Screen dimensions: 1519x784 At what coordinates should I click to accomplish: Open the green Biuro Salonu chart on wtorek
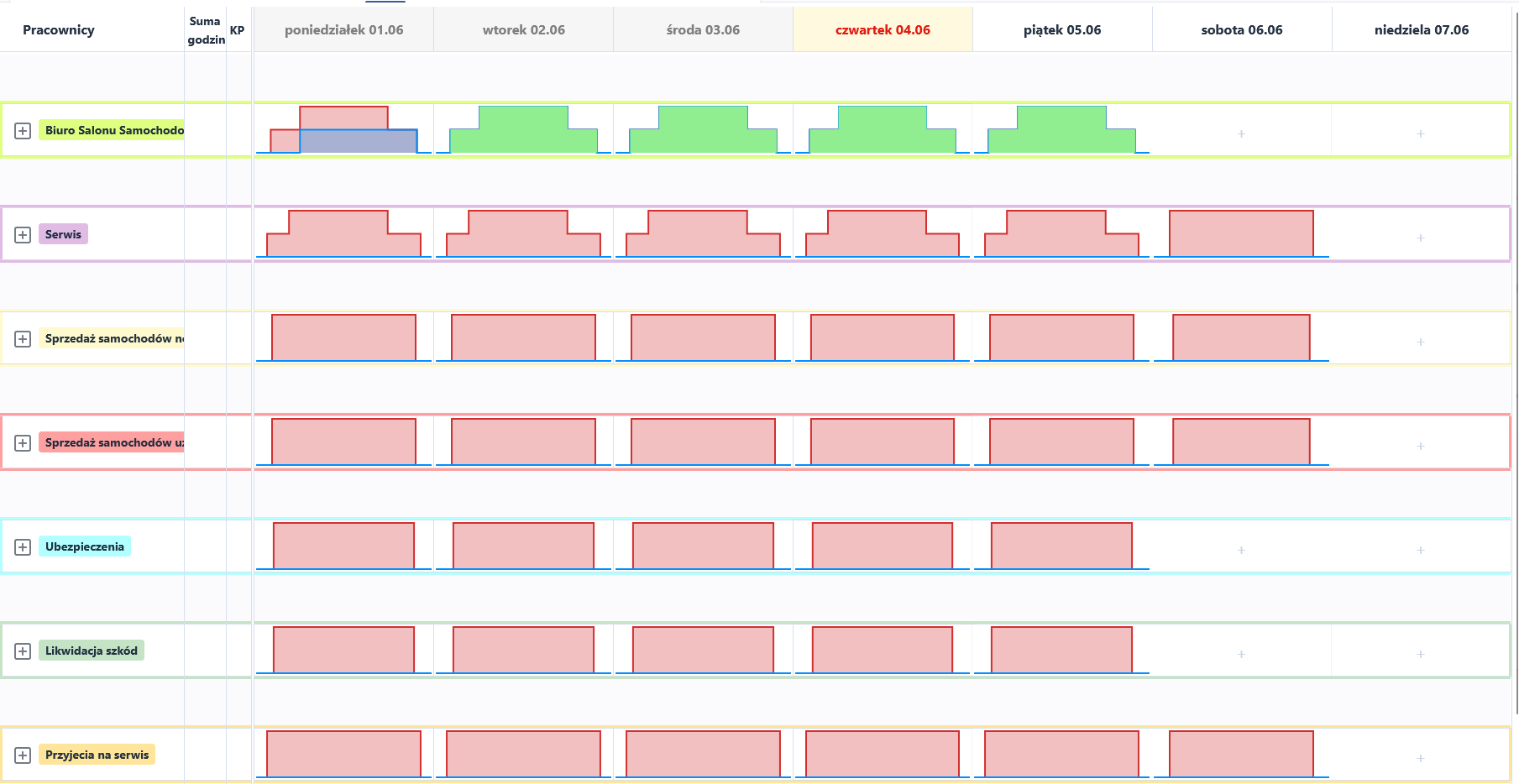pos(523,130)
